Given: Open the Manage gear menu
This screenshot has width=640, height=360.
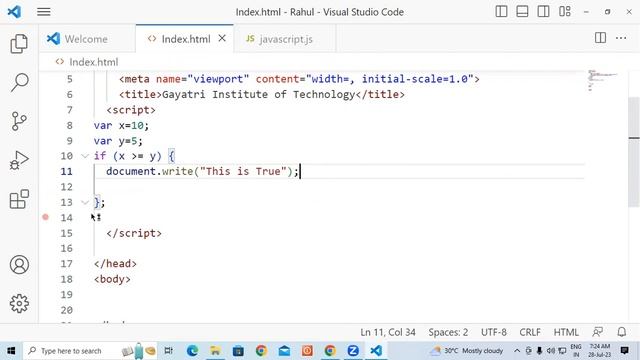Looking at the screenshot, I should pos(19,303).
